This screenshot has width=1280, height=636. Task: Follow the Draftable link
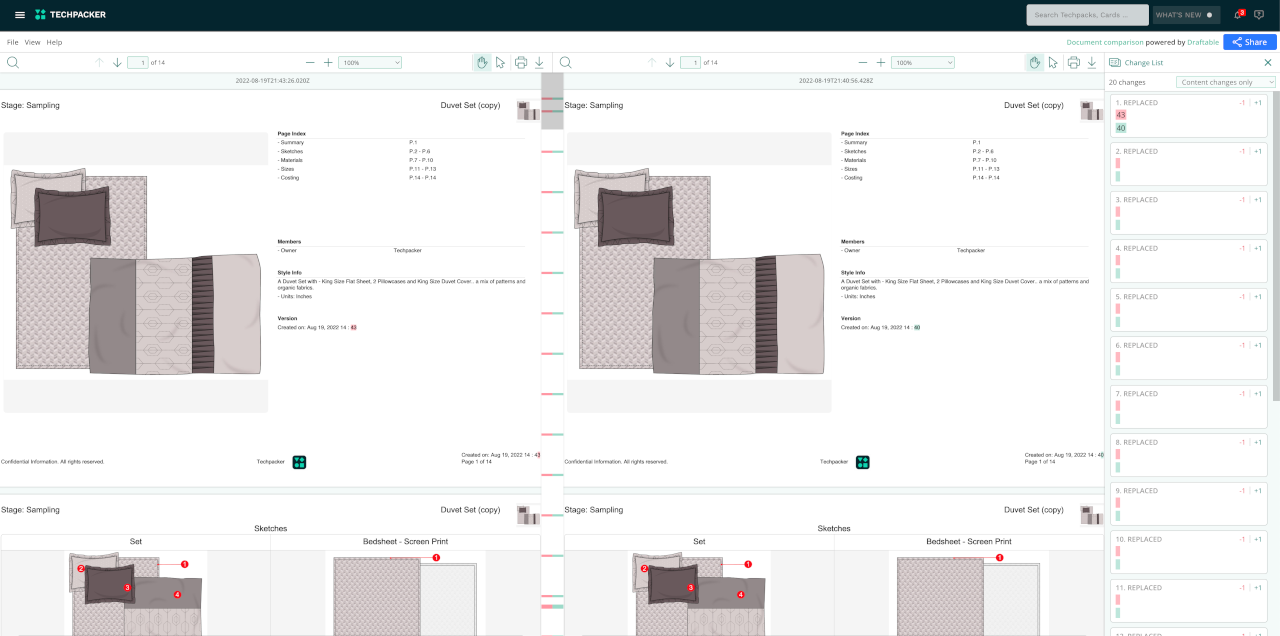point(1203,42)
